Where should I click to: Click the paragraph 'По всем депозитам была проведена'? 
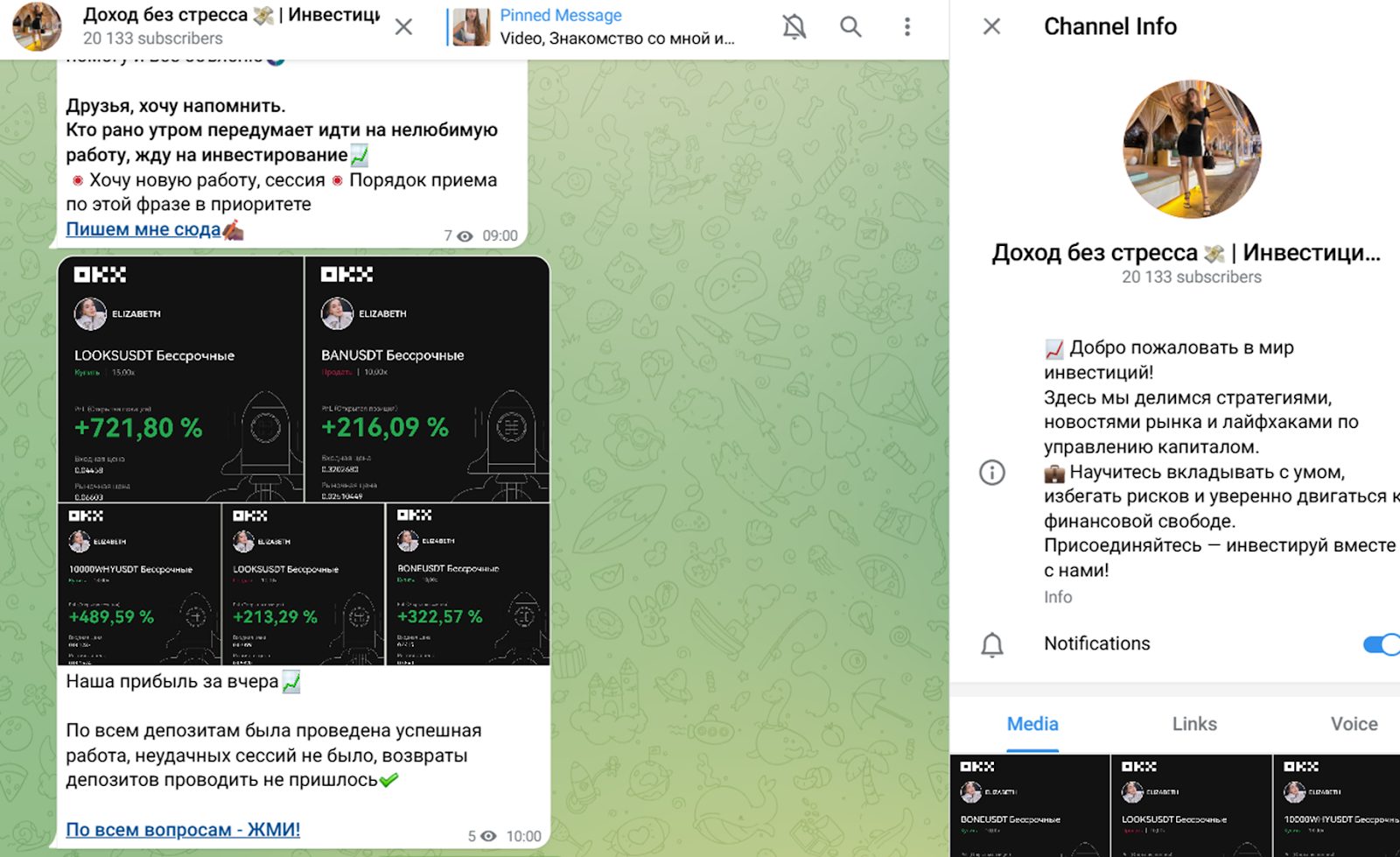(274, 755)
